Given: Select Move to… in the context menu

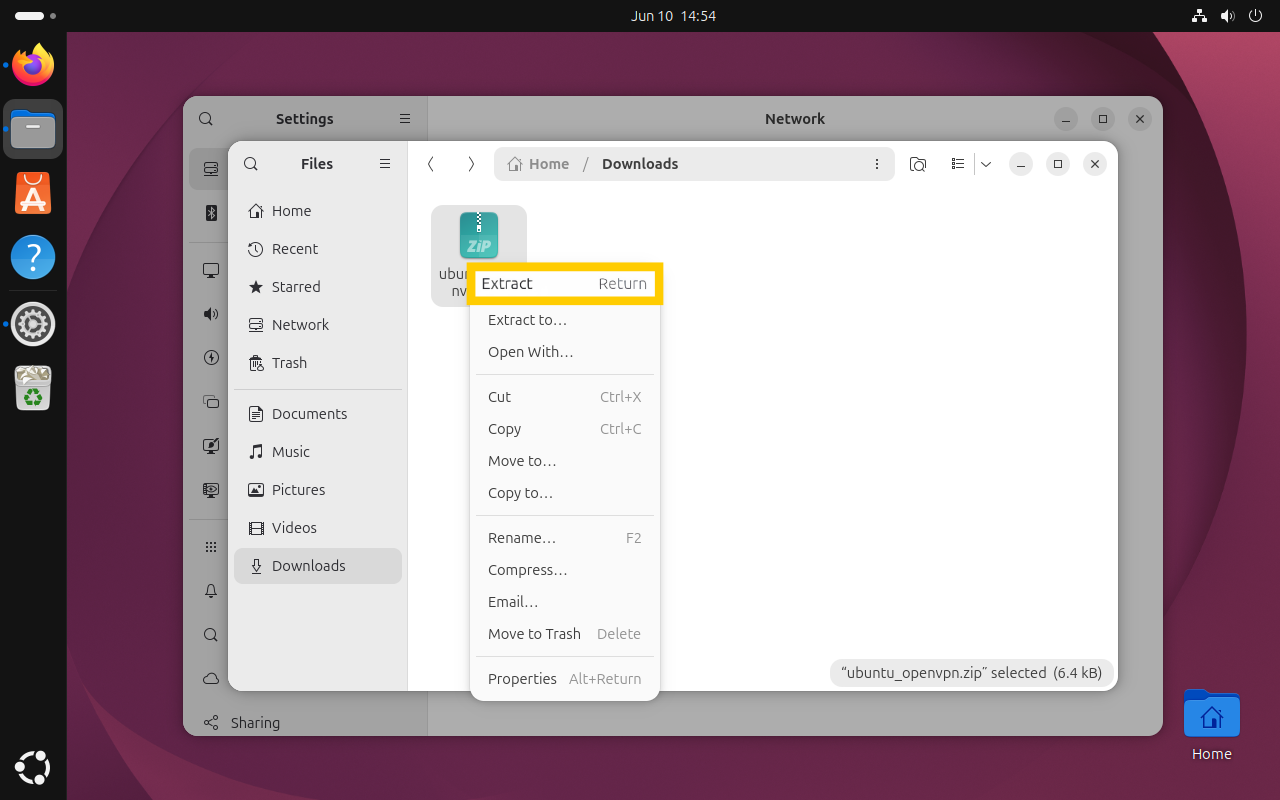Looking at the screenshot, I should 564,461.
